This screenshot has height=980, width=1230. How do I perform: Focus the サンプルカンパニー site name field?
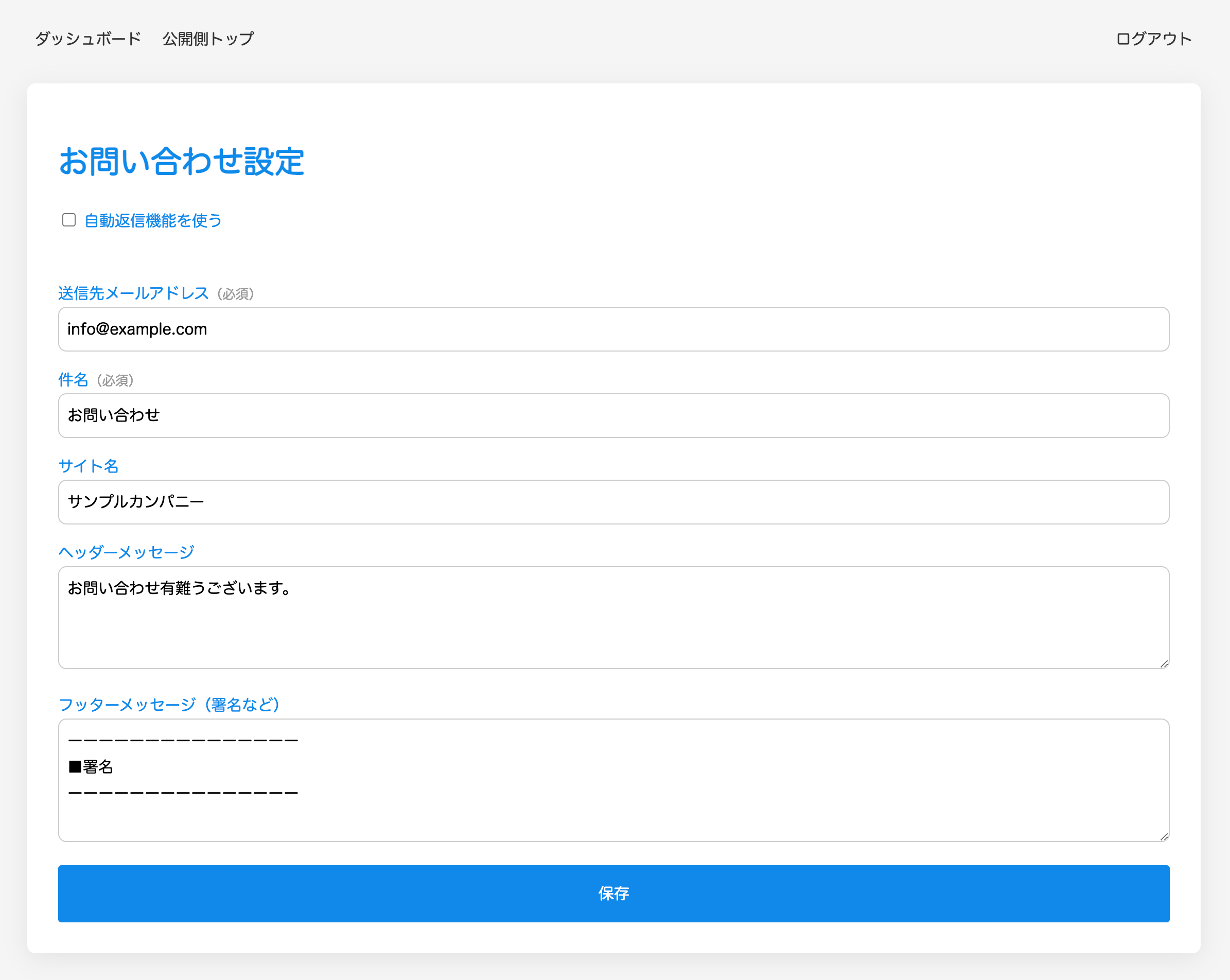coord(613,502)
